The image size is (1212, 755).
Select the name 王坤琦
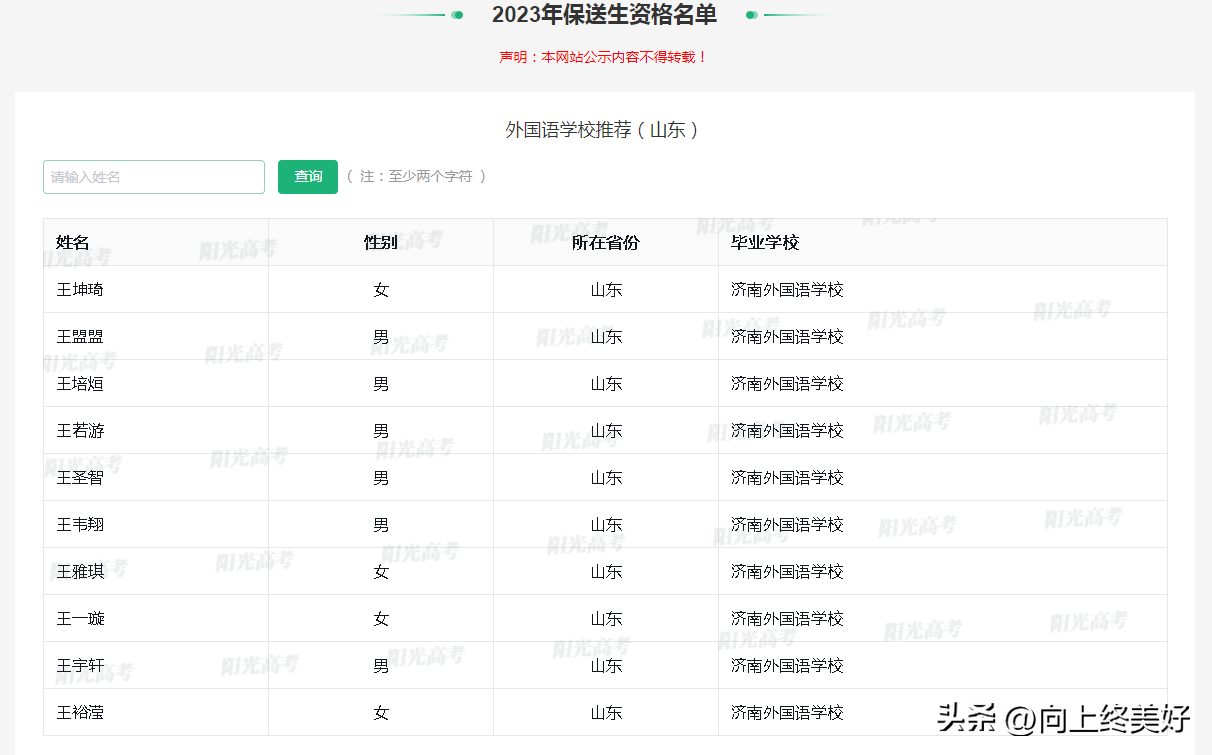pyautogui.click(x=80, y=290)
